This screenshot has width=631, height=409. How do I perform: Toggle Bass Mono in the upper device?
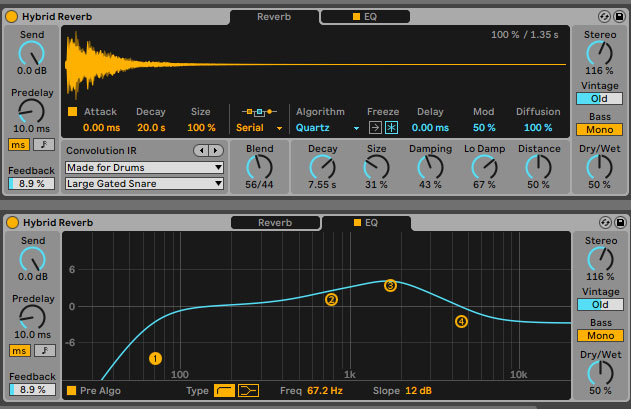point(599,129)
